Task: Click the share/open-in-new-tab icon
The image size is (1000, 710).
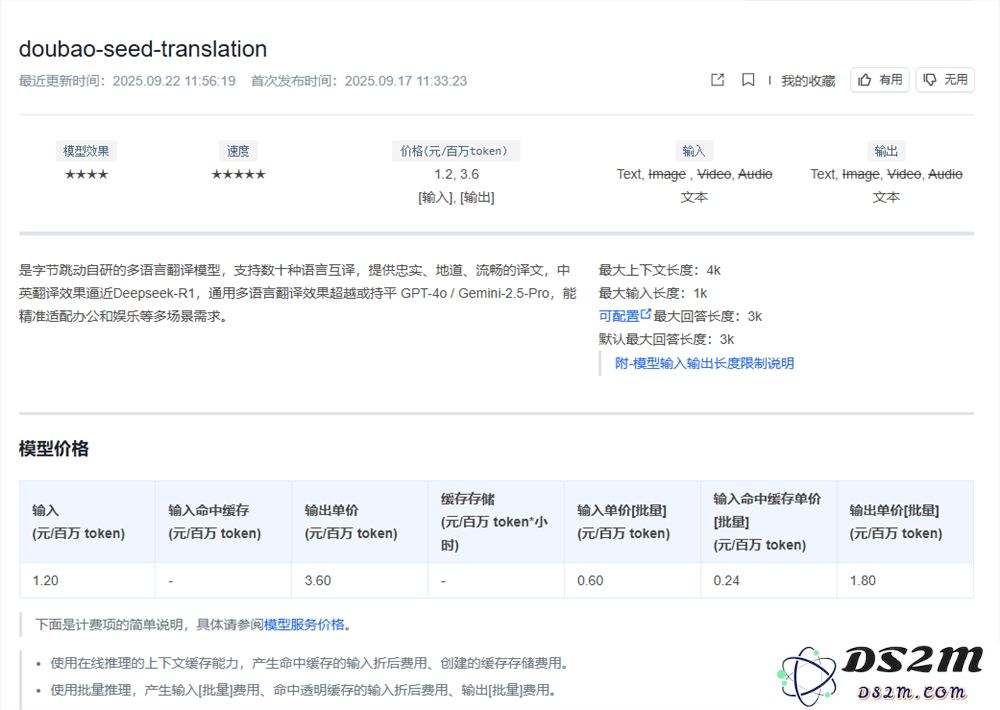Action: tap(717, 80)
